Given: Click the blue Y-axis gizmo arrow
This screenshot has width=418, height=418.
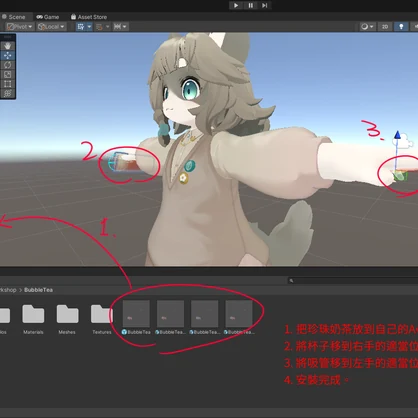Looking at the screenshot, I should click(397, 135).
